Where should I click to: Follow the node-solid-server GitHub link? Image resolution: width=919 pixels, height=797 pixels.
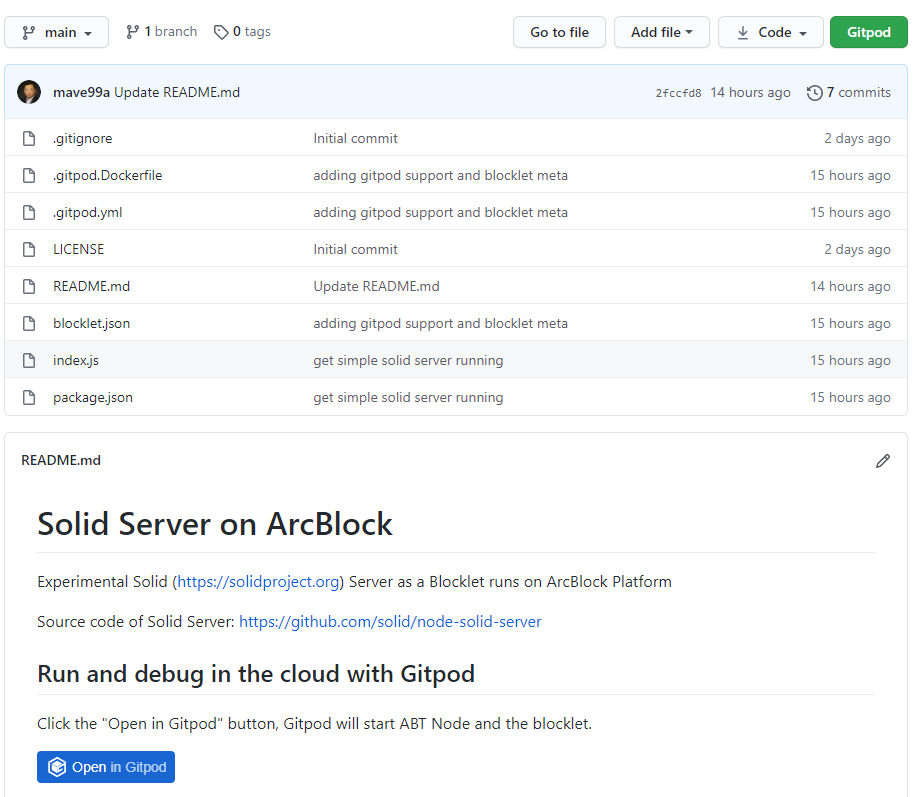390,621
